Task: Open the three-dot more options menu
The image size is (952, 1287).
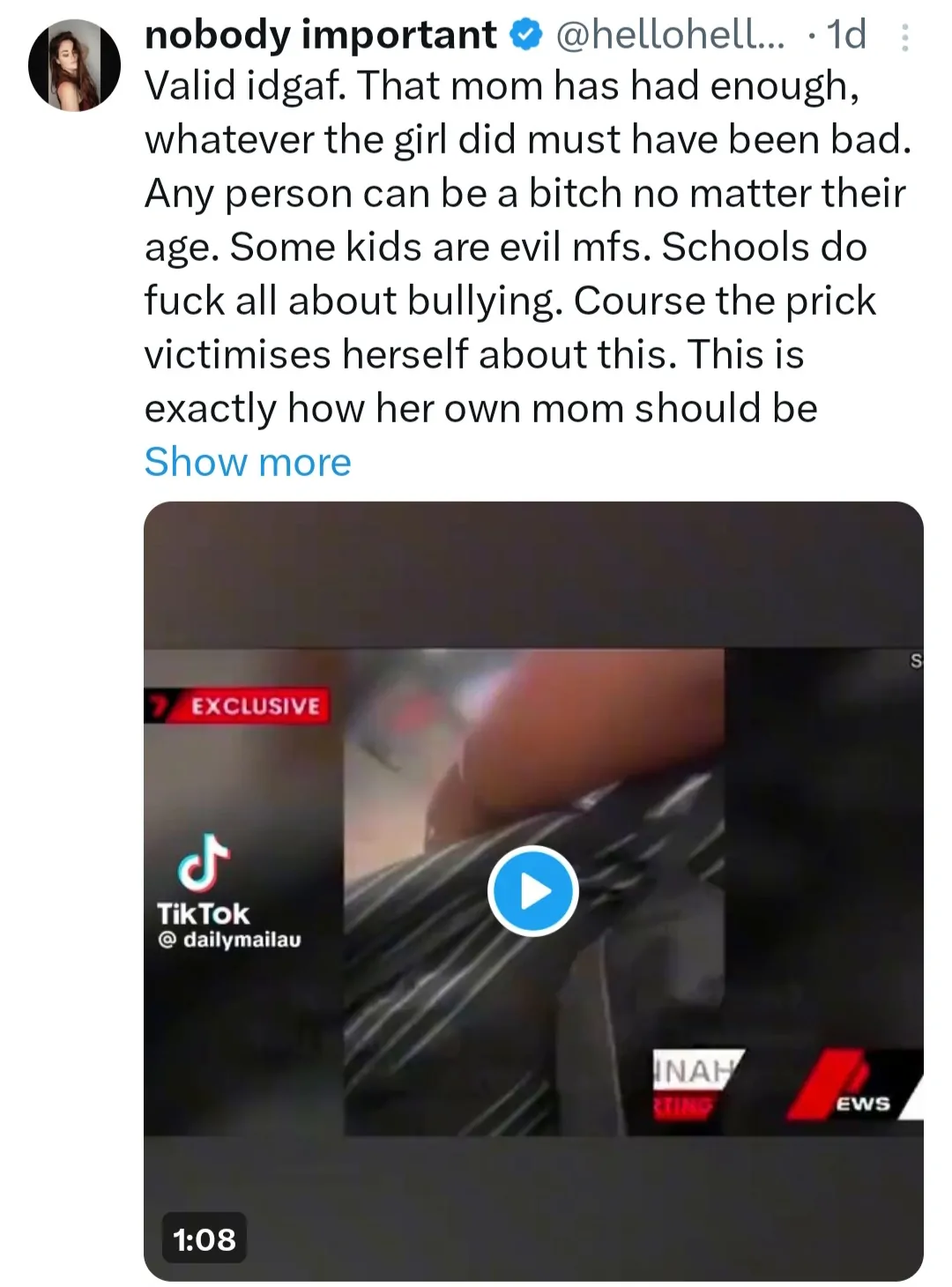Action: coord(904,37)
